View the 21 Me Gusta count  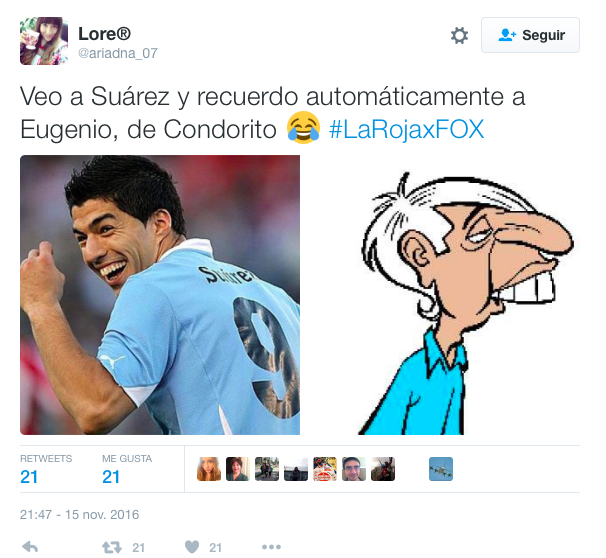tap(111, 476)
